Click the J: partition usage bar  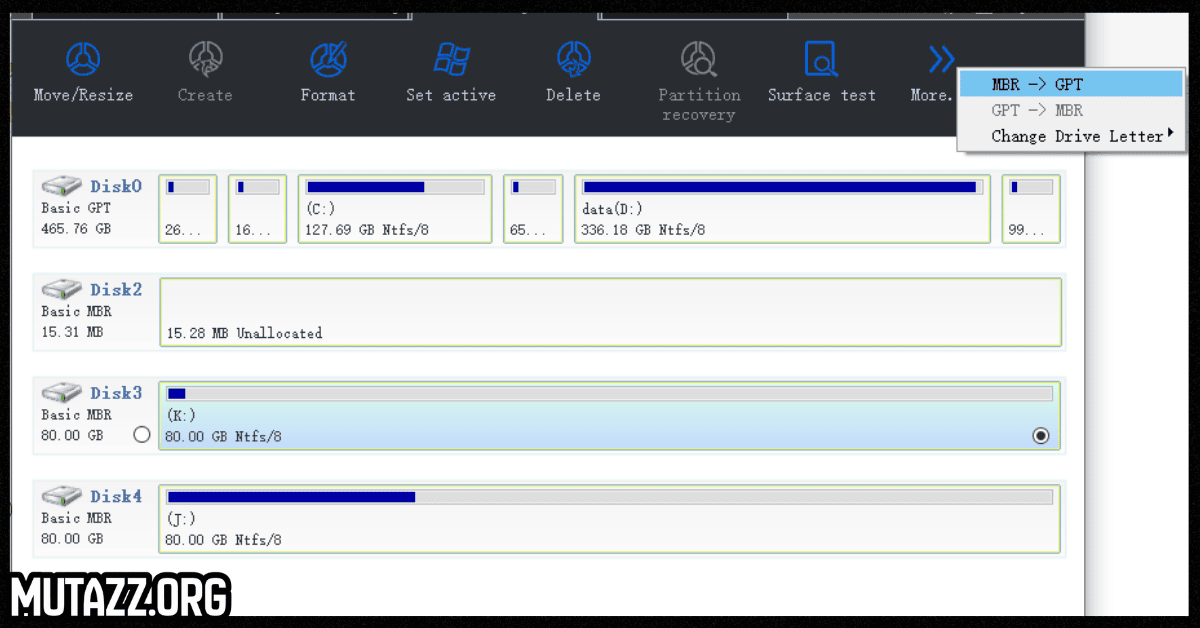pos(609,497)
